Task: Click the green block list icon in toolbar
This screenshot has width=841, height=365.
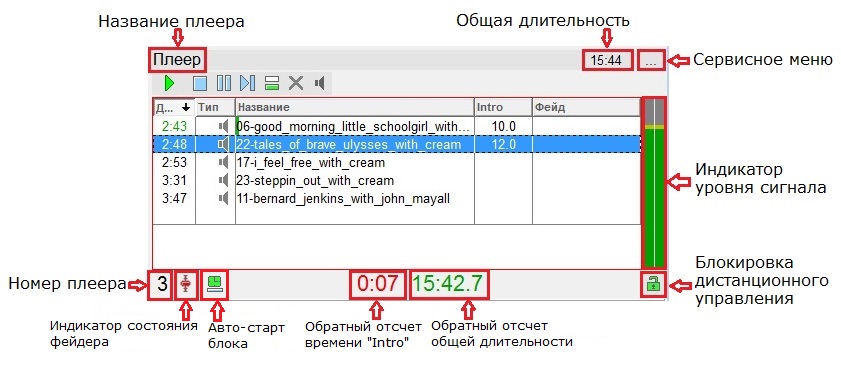Action: click(272, 83)
